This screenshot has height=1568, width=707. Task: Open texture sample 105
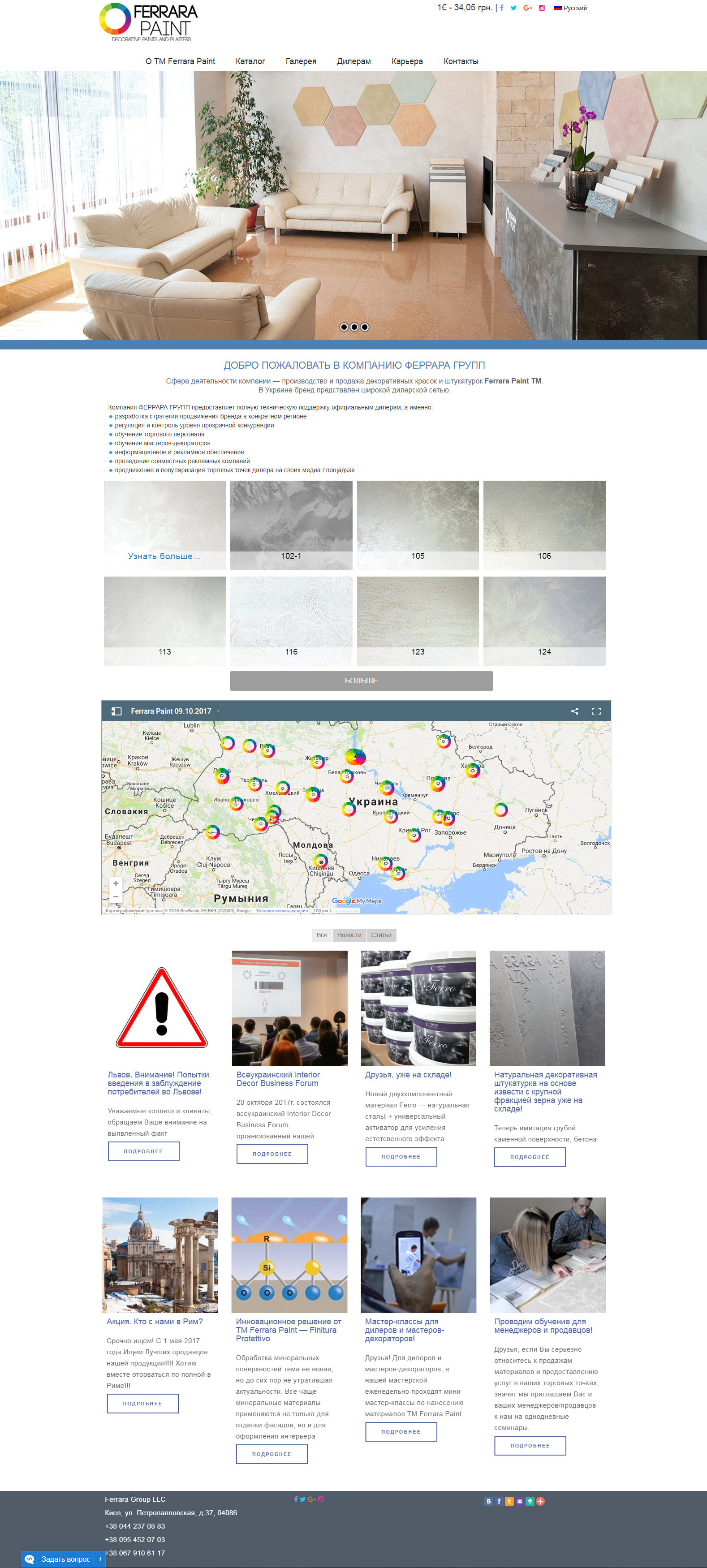[x=418, y=526]
